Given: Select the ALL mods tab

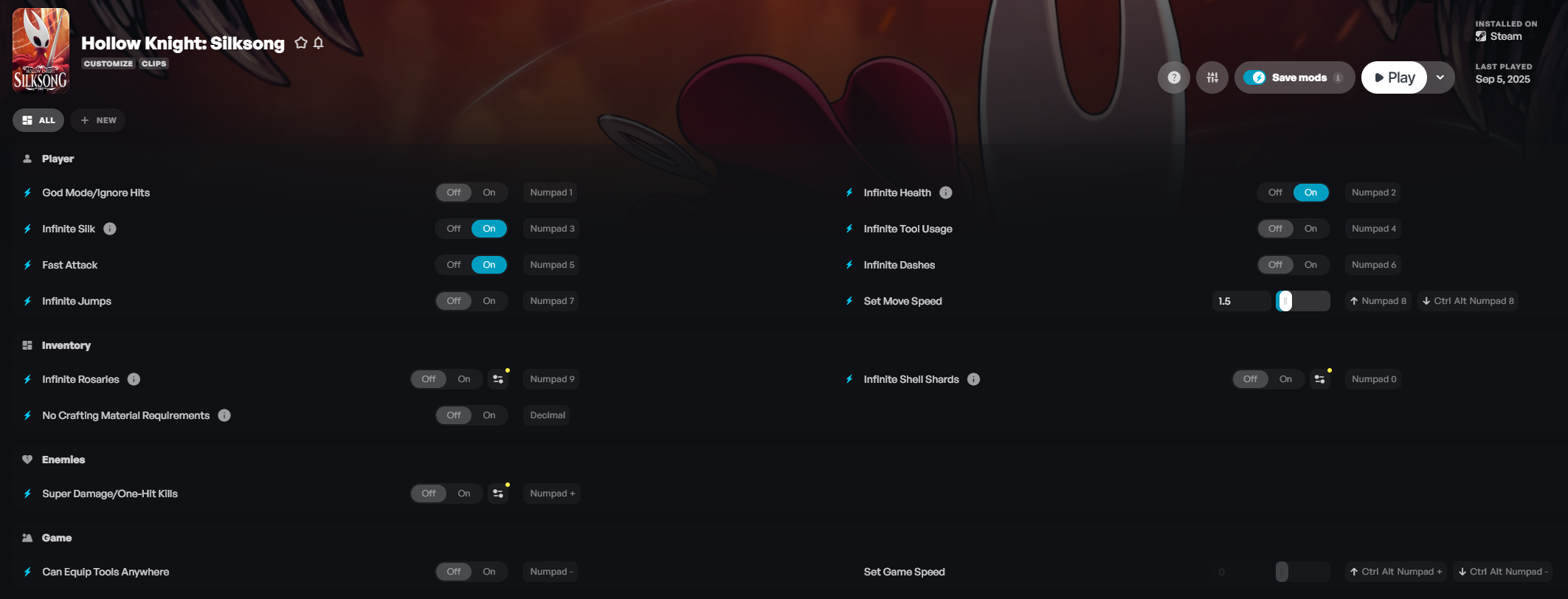Looking at the screenshot, I should click(38, 120).
